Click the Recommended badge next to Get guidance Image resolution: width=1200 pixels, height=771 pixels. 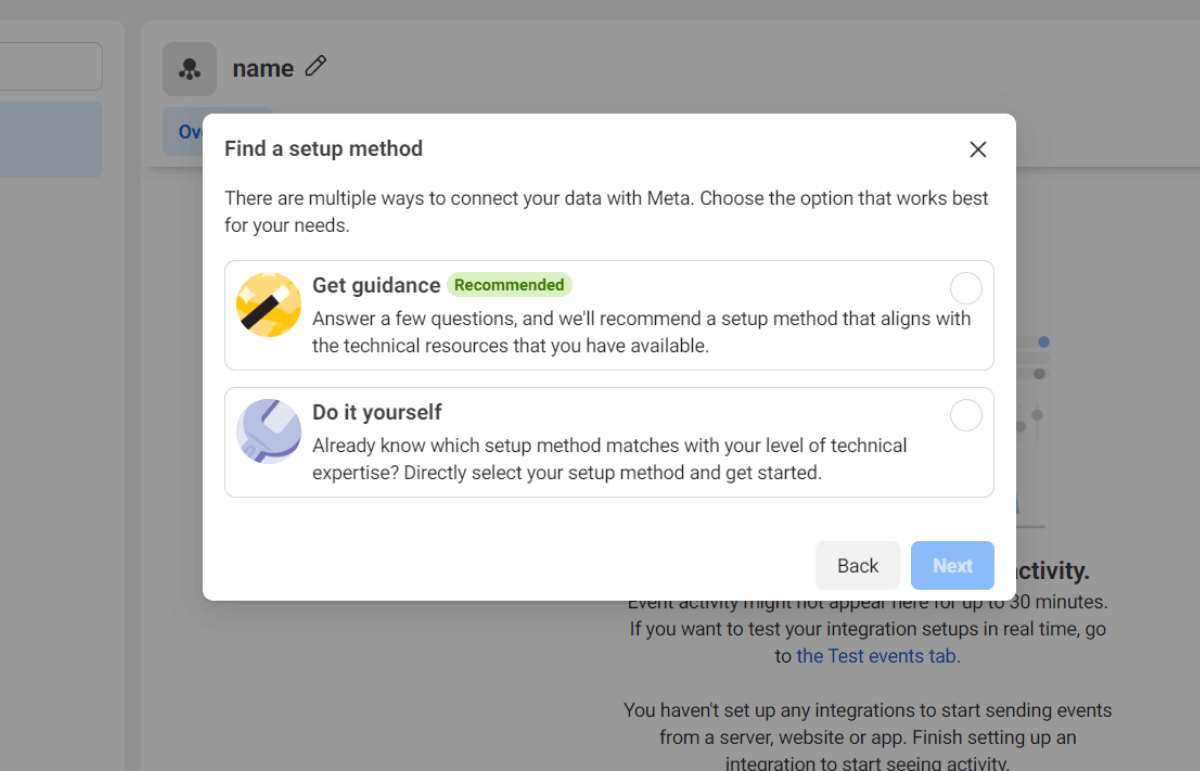509,285
